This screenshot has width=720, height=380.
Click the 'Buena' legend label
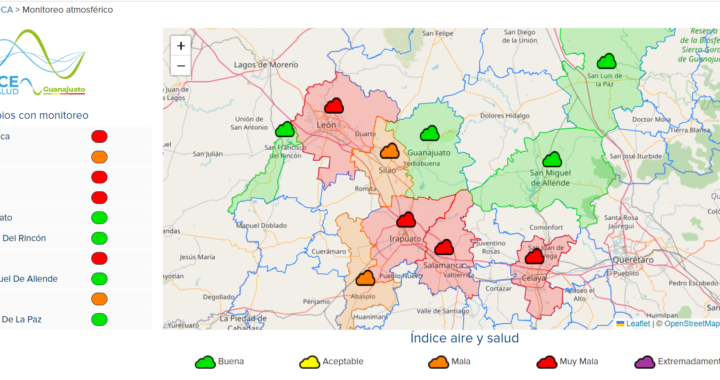click(231, 362)
